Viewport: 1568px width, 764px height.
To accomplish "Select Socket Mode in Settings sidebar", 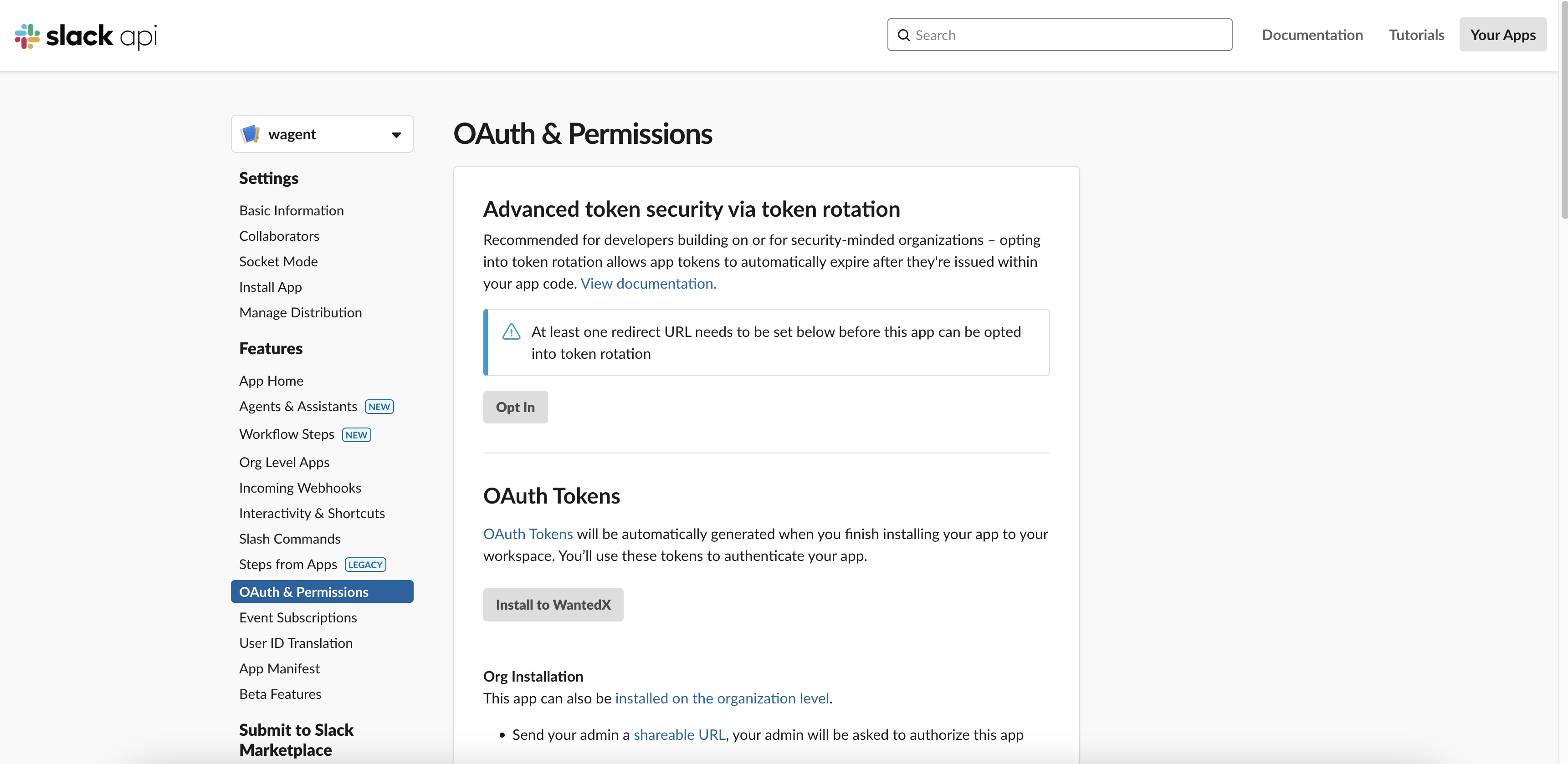I will (x=278, y=261).
